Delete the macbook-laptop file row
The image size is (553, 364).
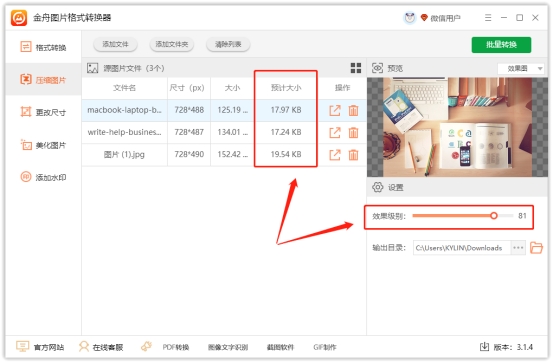[353, 110]
